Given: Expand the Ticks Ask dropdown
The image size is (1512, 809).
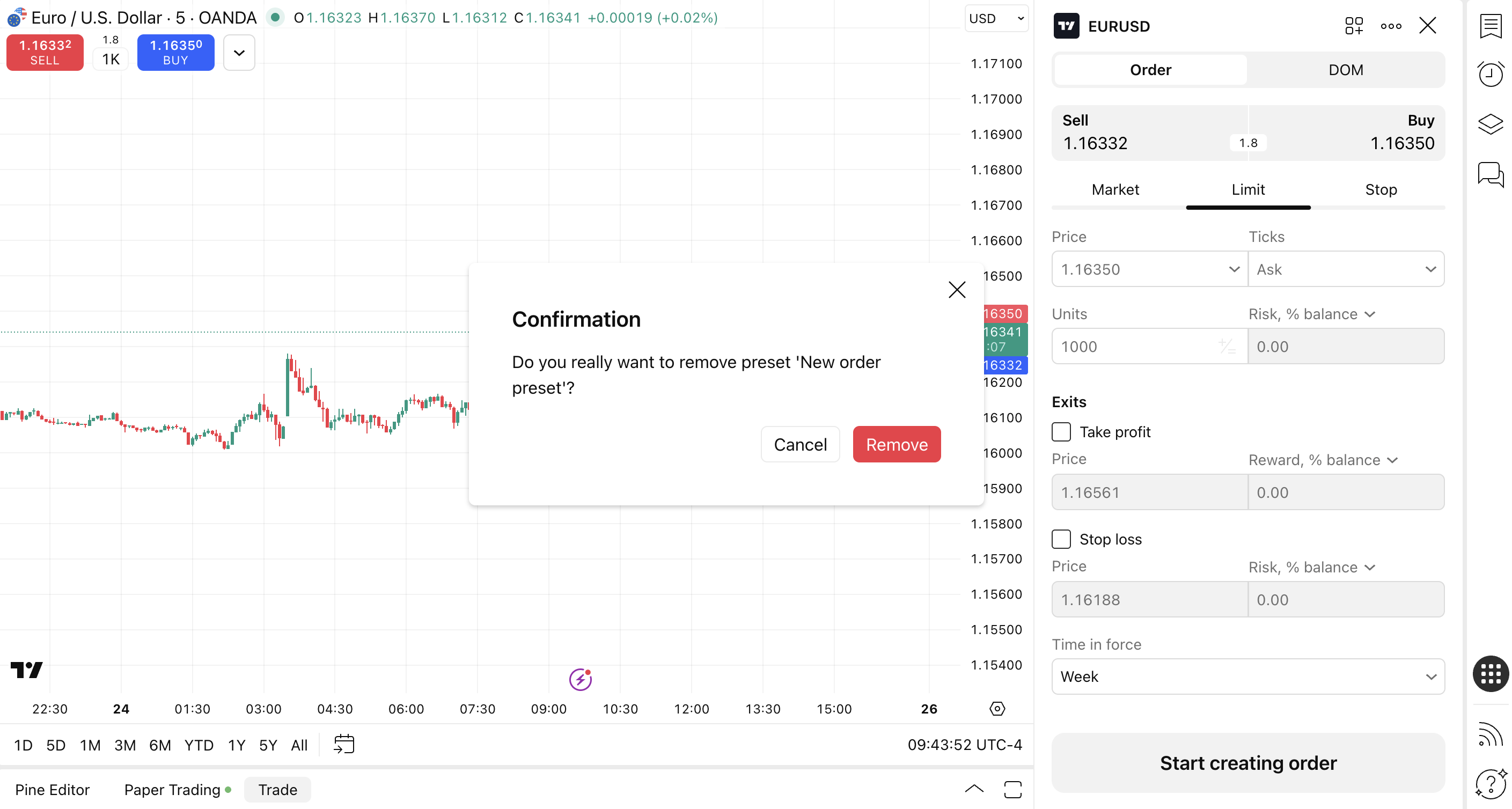Looking at the screenshot, I should (1346, 269).
